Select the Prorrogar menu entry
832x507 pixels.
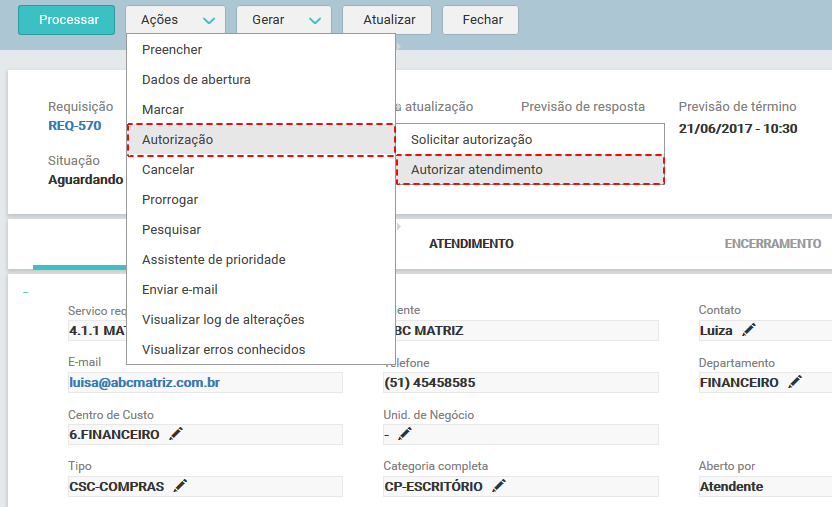[x=261, y=200]
